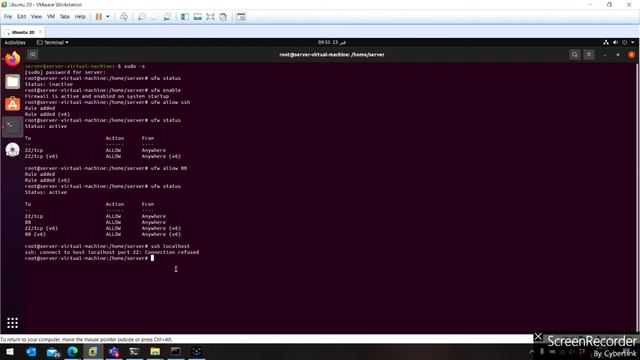Open the VMware Tabs menu
This screenshot has width=640, height=360.
64,17
